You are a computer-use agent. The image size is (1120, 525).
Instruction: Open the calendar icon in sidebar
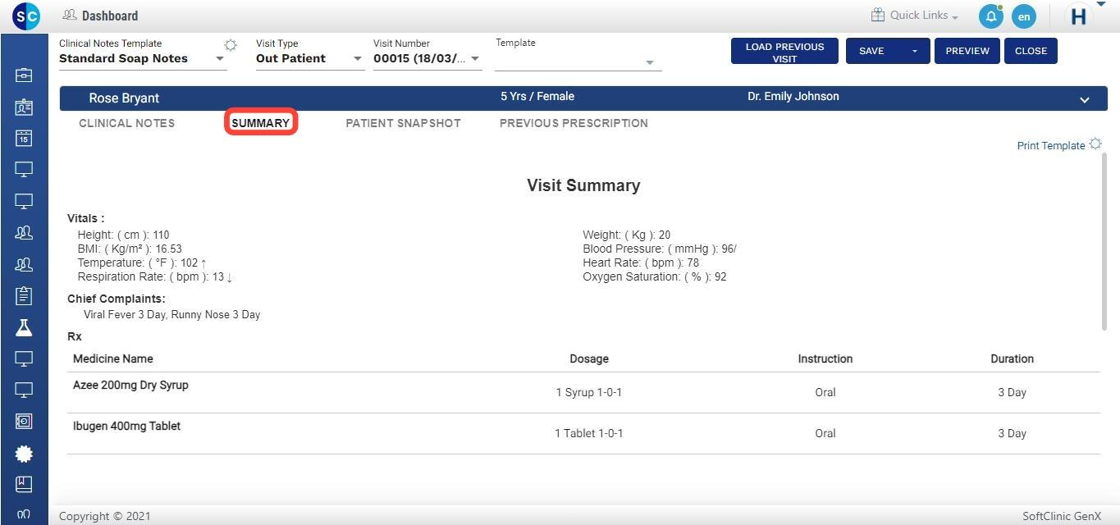(24, 139)
